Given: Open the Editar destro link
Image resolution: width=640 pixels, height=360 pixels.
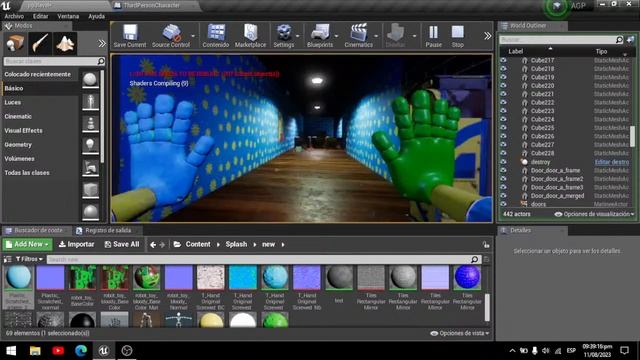Looking at the screenshot, I should (x=611, y=162).
